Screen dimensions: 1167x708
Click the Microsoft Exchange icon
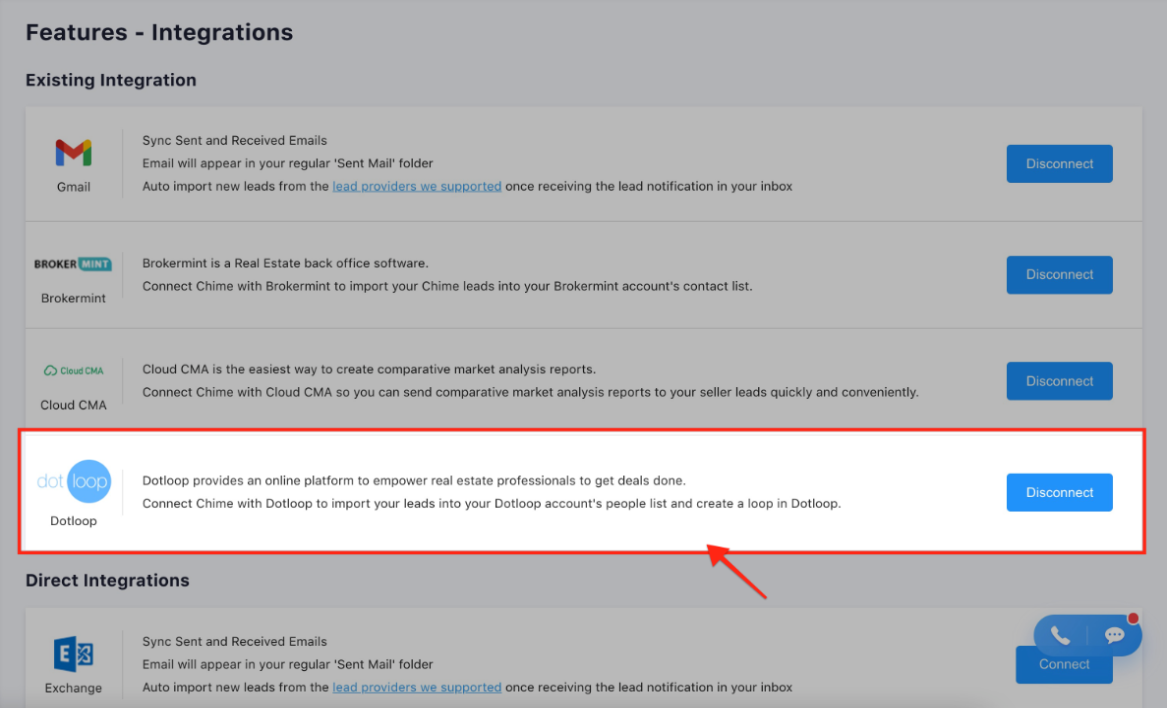(x=73, y=656)
